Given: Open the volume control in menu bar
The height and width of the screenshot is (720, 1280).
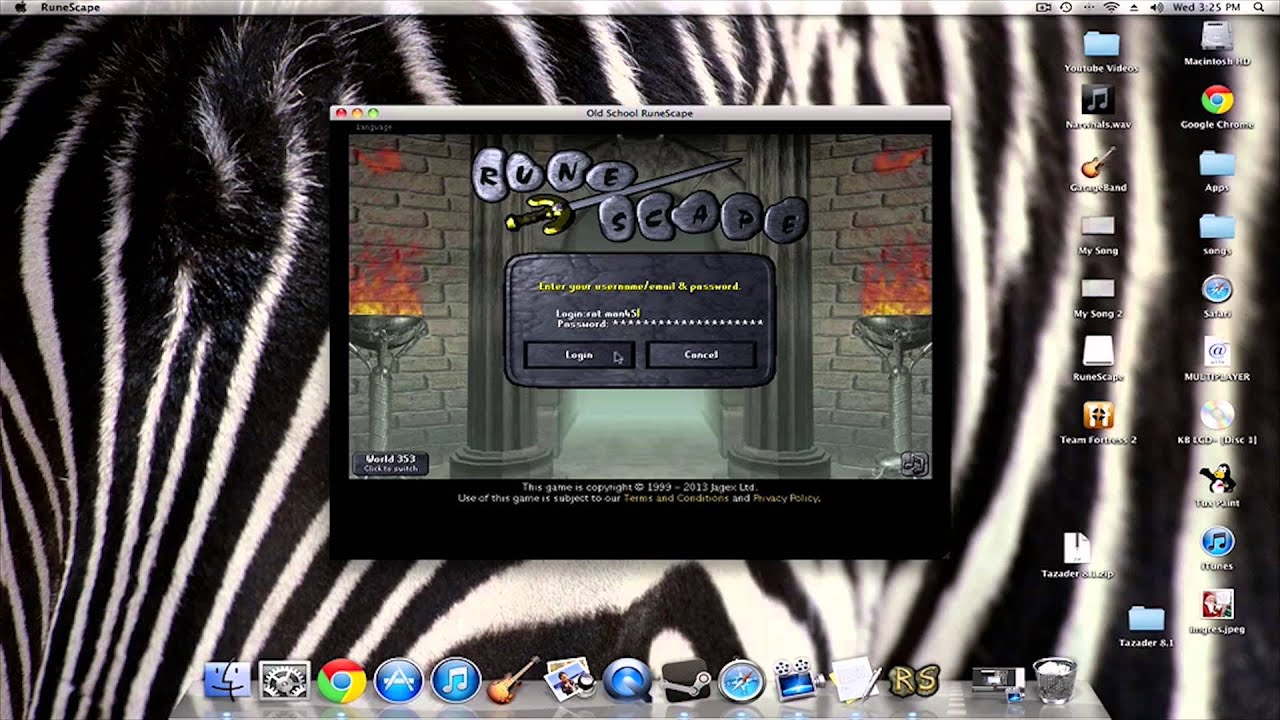Looking at the screenshot, I should click(x=1157, y=7).
